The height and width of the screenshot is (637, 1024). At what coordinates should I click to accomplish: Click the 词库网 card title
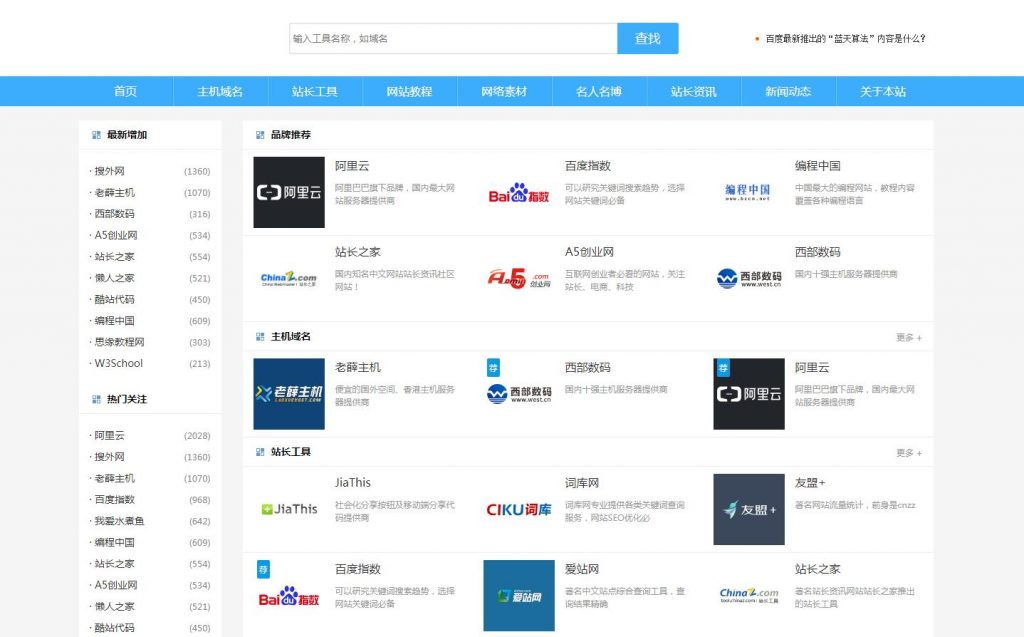coord(582,483)
